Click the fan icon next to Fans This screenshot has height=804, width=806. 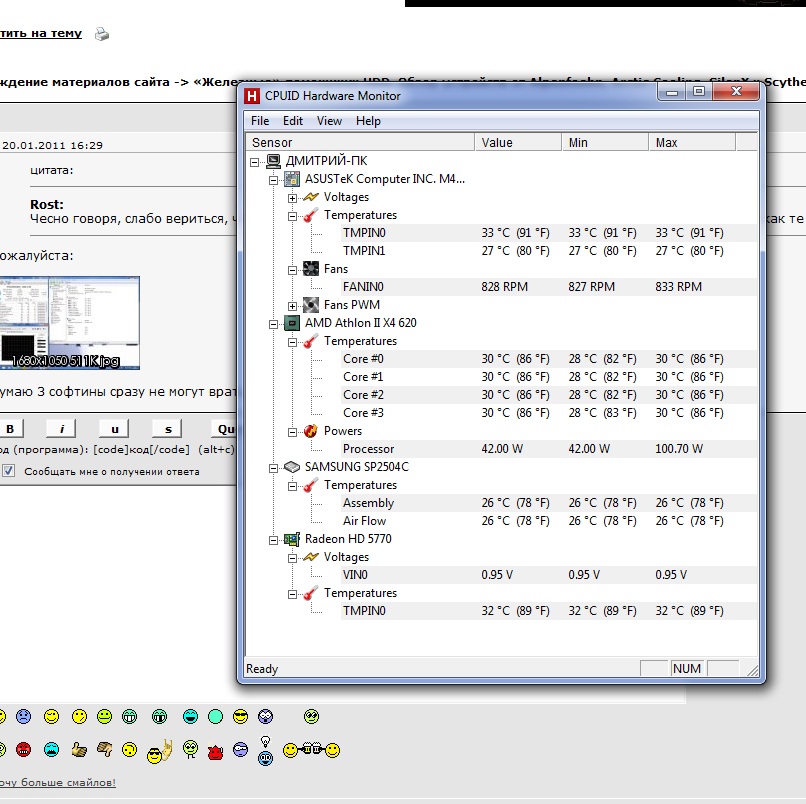[311, 269]
